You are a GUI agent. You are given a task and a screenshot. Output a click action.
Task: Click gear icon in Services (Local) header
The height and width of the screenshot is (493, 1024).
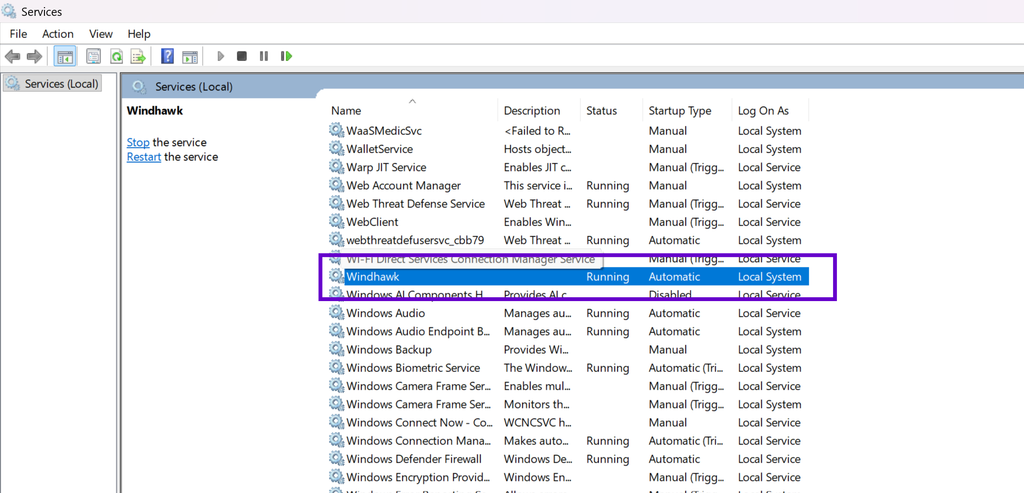[x=138, y=86]
